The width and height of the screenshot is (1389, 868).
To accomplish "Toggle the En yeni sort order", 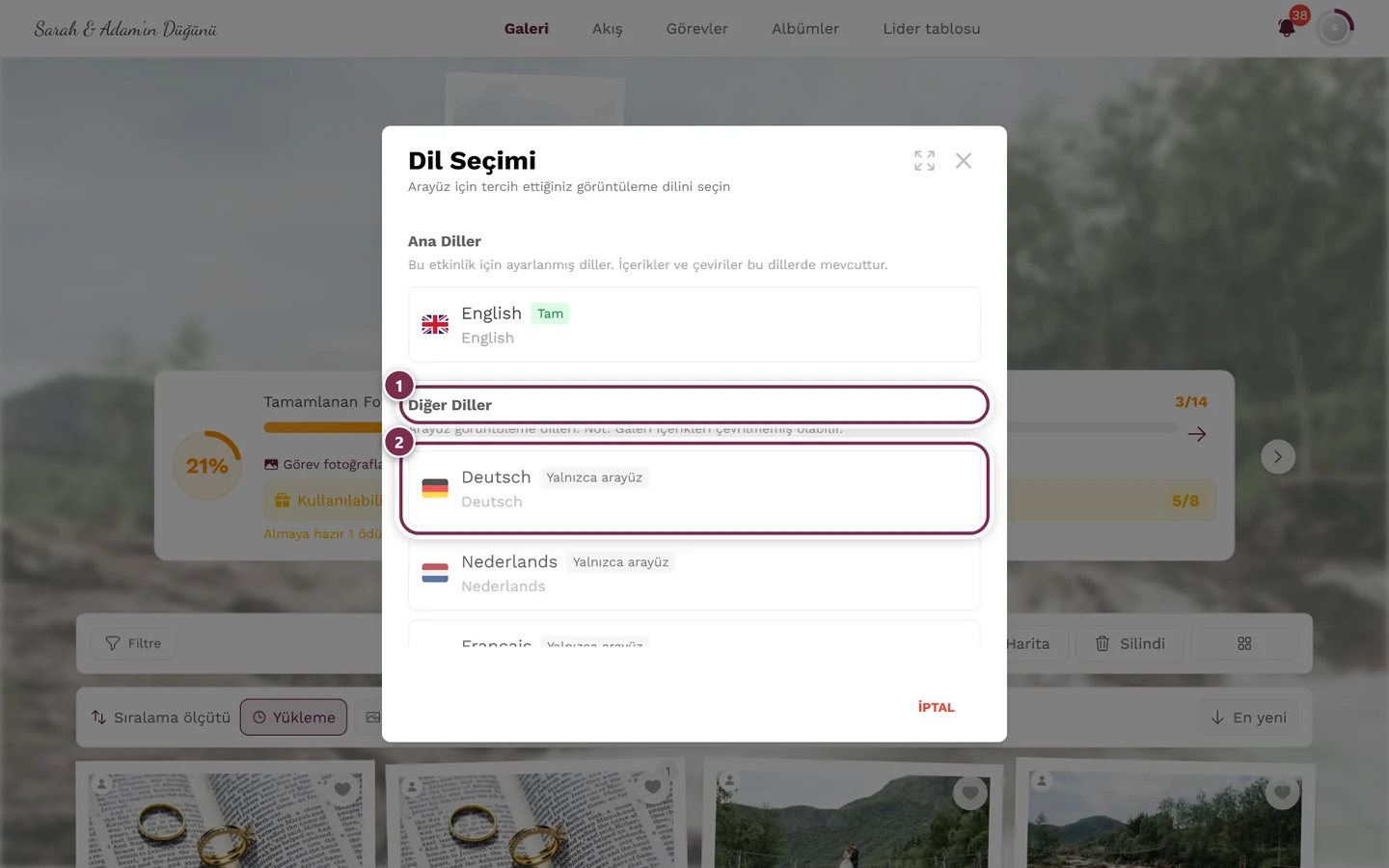I will tap(1248, 718).
